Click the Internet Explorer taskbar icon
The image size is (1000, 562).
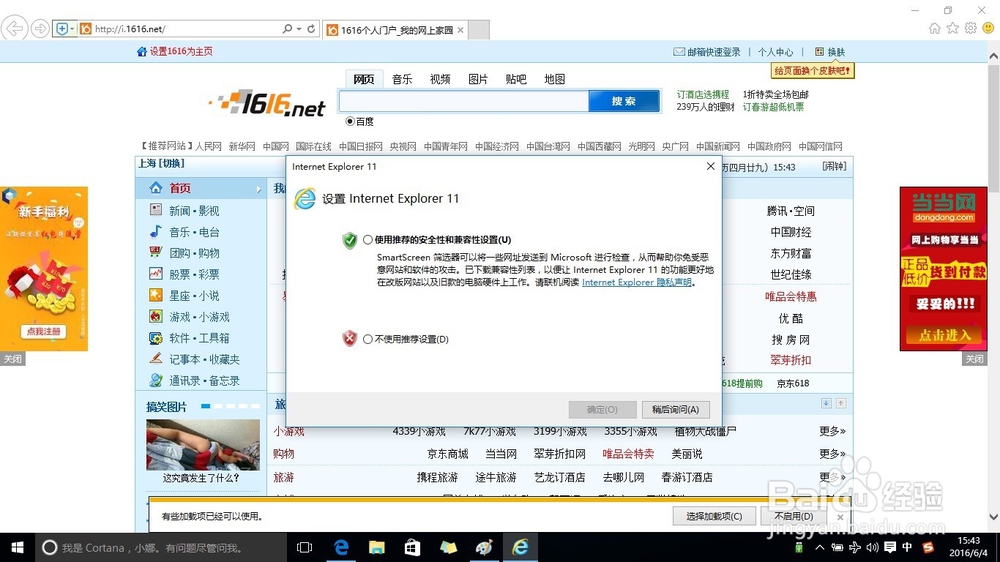click(x=520, y=547)
